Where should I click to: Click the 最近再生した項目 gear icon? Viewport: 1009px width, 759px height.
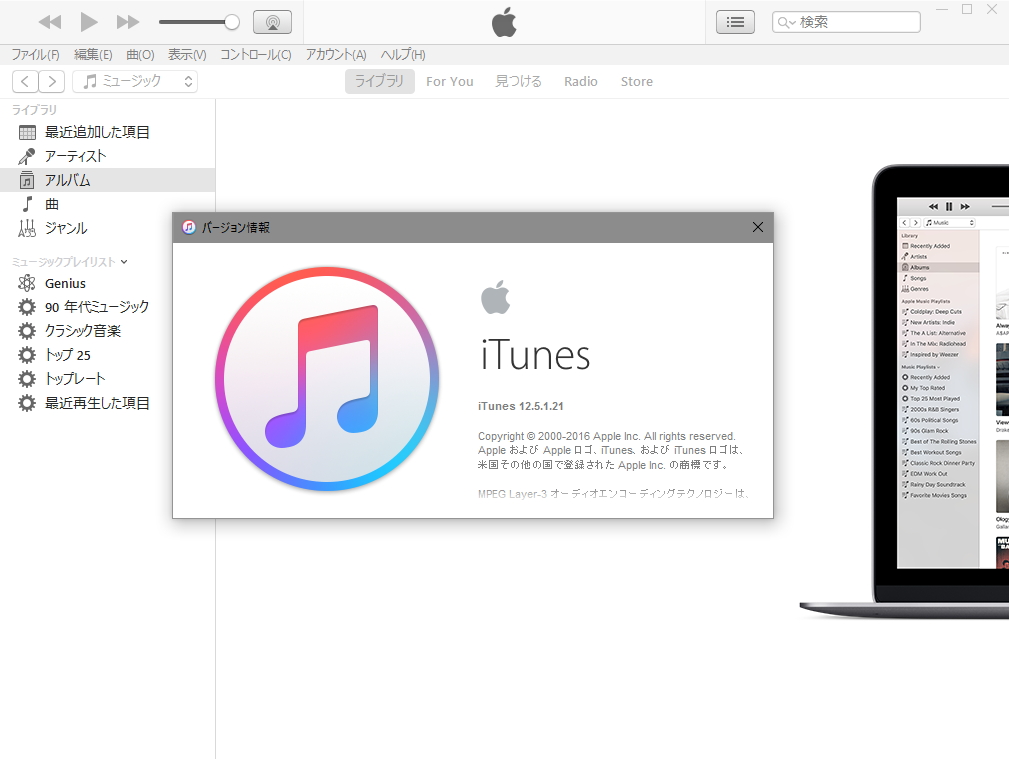[27, 403]
